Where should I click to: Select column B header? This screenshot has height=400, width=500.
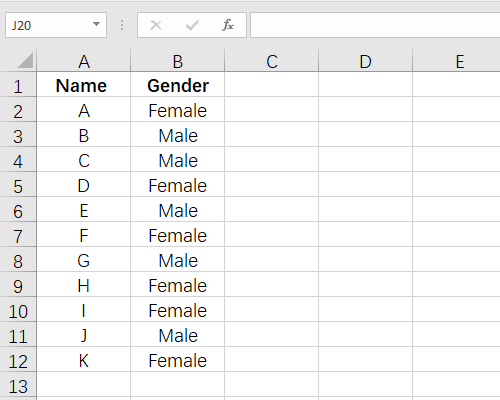tap(178, 61)
